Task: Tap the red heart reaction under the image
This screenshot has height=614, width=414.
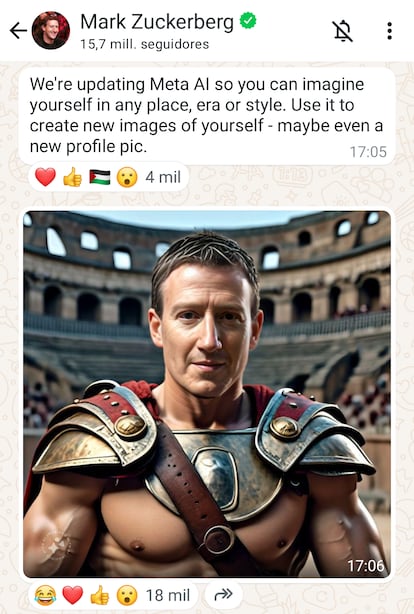Action: [73, 596]
